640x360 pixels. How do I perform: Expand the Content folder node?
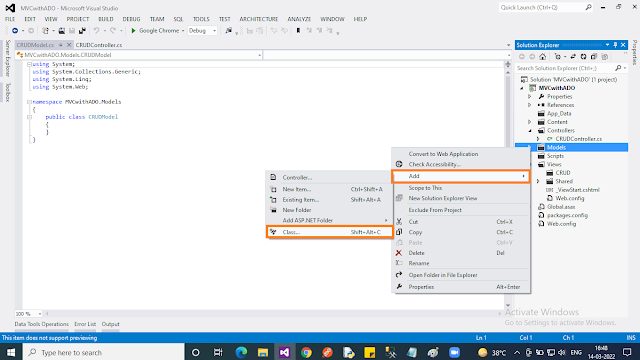point(530,122)
